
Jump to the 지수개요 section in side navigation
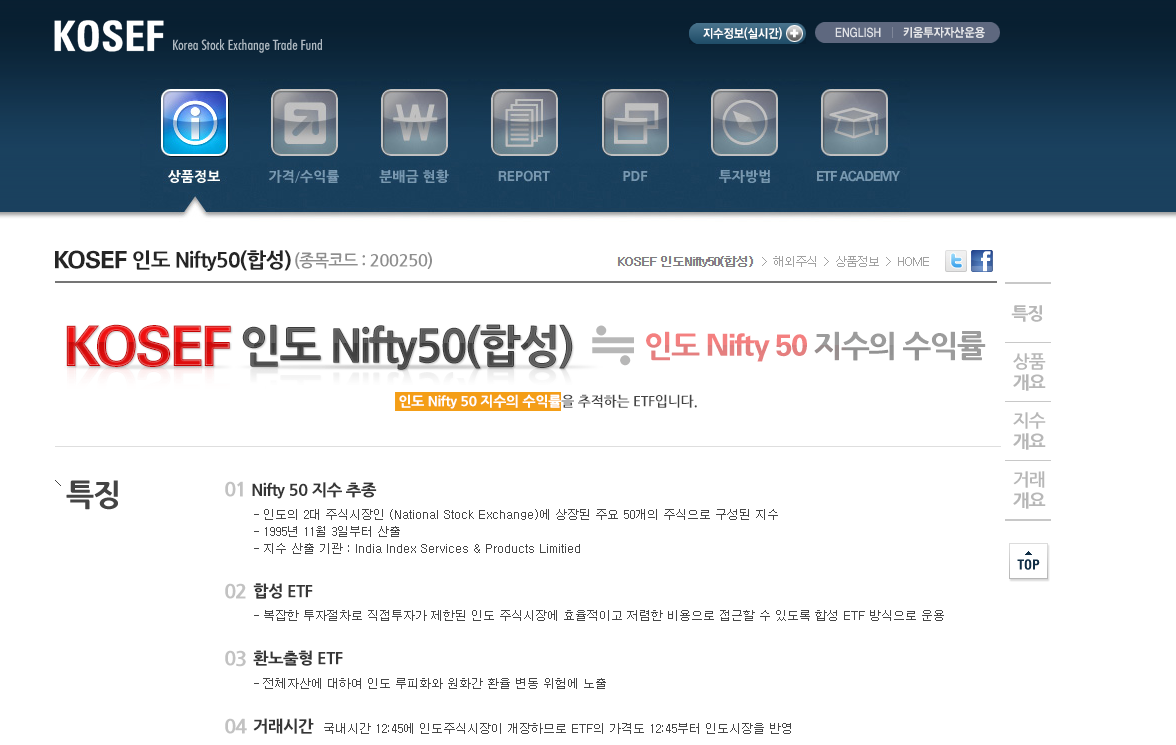tap(1028, 431)
